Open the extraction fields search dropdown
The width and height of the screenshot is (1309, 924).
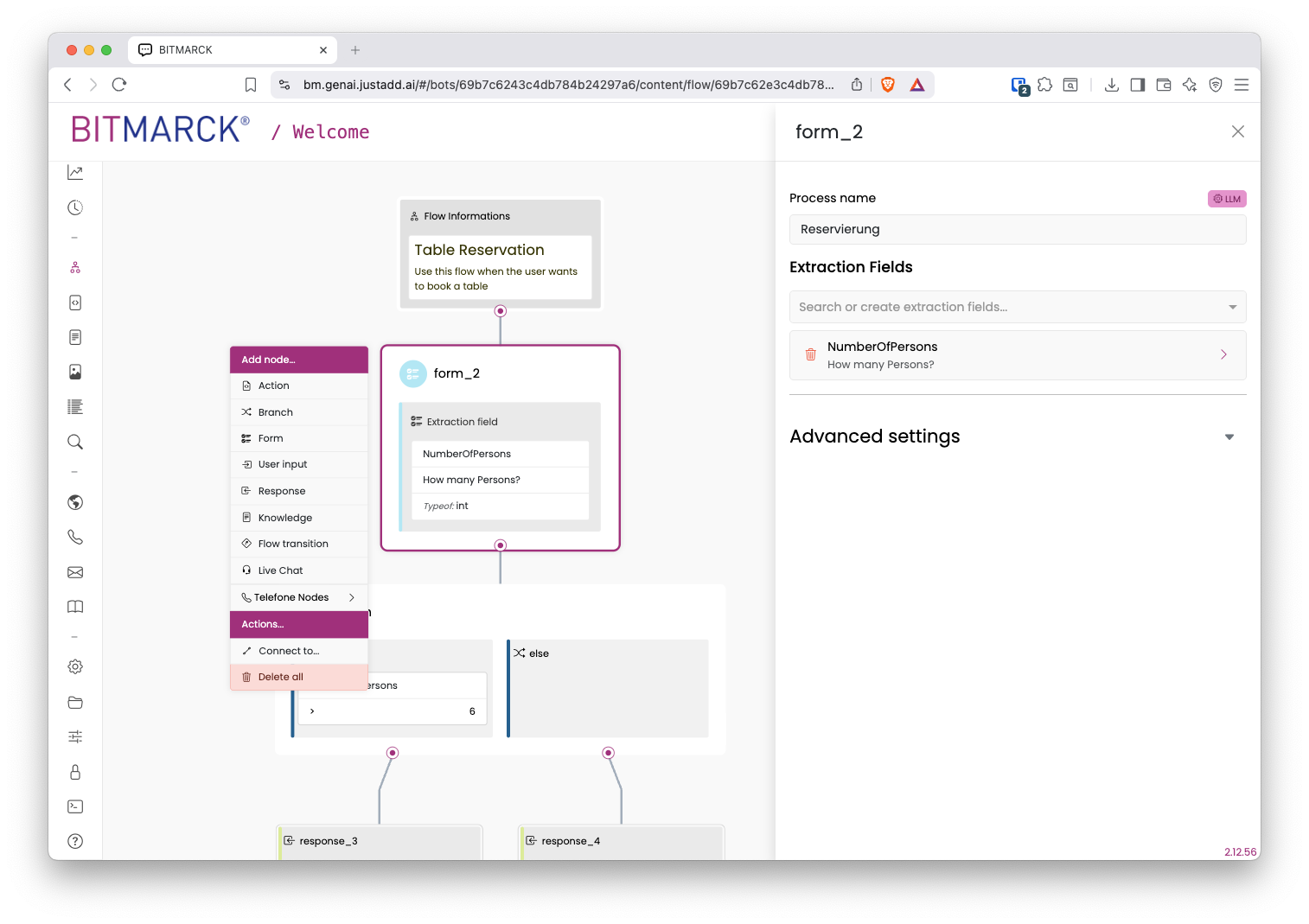click(x=1018, y=307)
